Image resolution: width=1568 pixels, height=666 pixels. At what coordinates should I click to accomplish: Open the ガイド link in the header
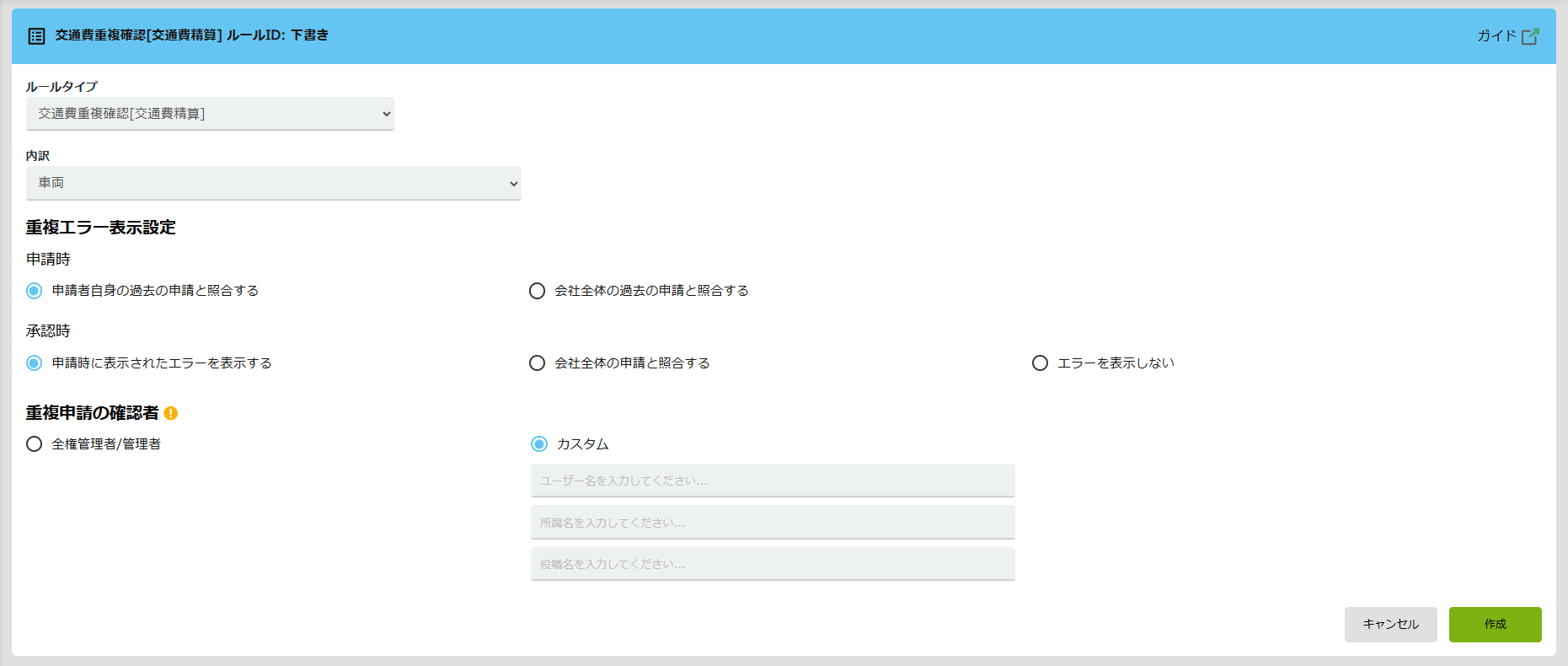pyautogui.click(x=1496, y=35)
